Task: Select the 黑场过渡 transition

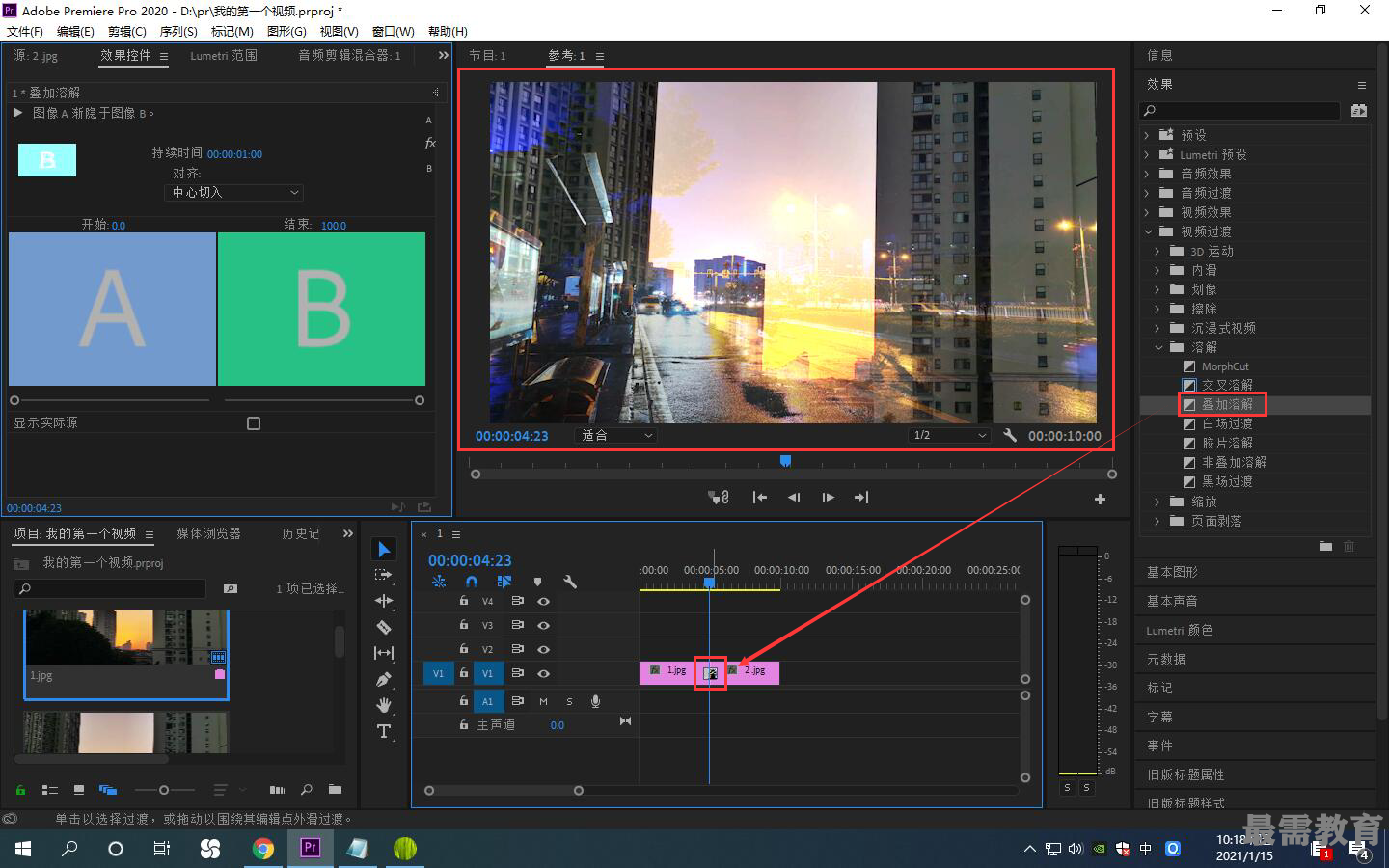Action: (x=1227, y=481)
